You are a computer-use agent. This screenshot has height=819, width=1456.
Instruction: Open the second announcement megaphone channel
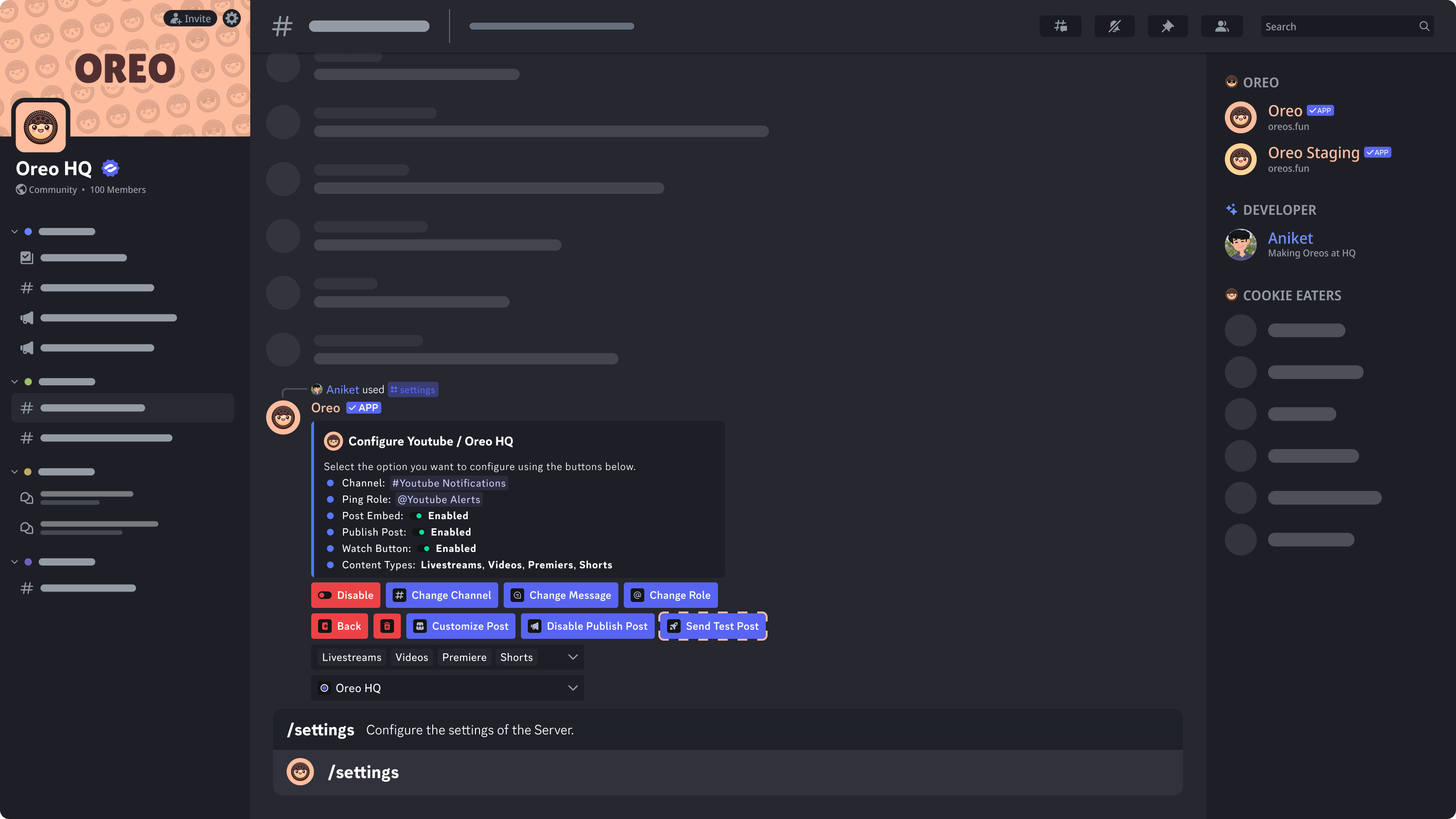pyautogui.click(x=86, y=348)
